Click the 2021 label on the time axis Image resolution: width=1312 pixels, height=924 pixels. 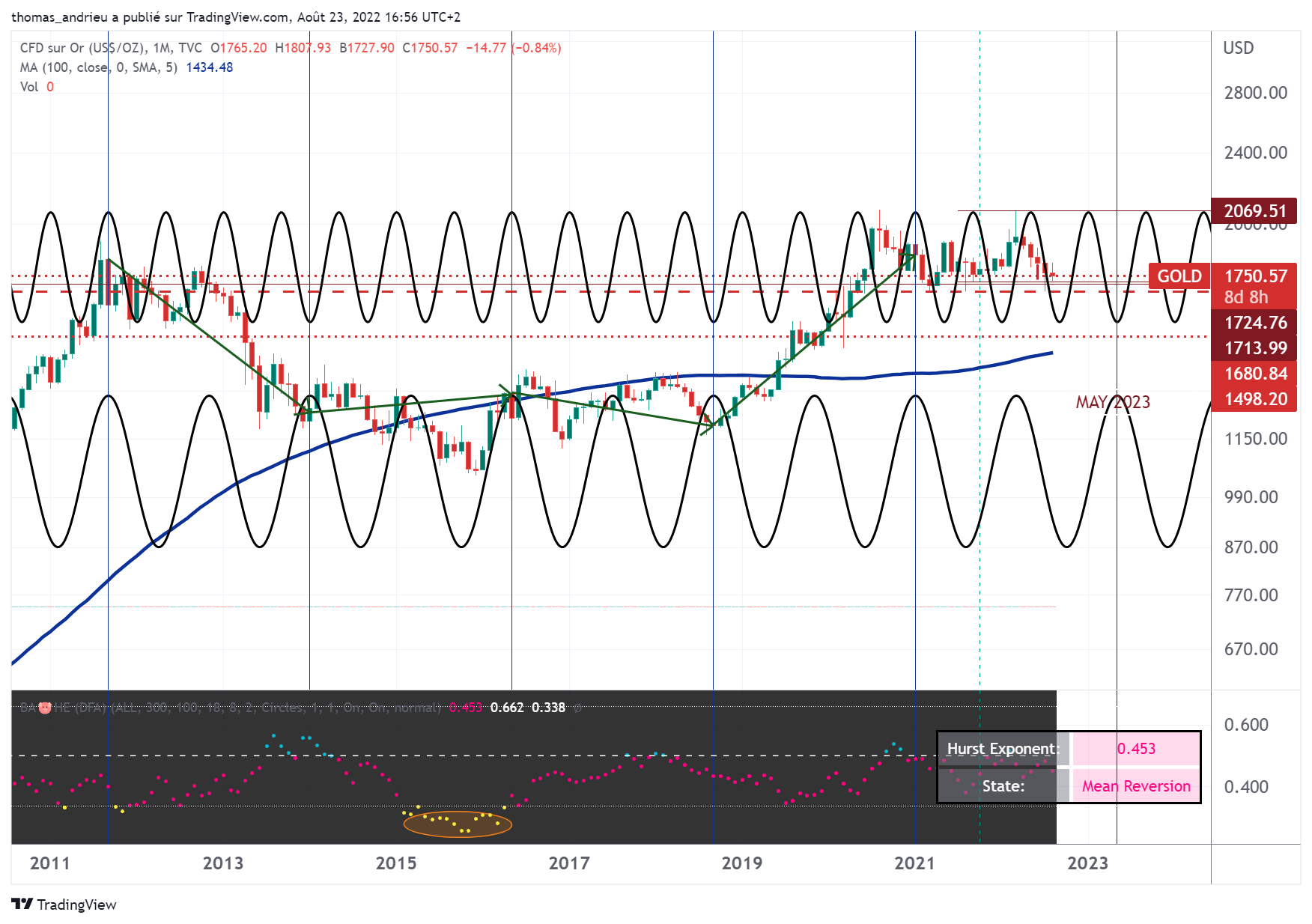coord(914,863)
